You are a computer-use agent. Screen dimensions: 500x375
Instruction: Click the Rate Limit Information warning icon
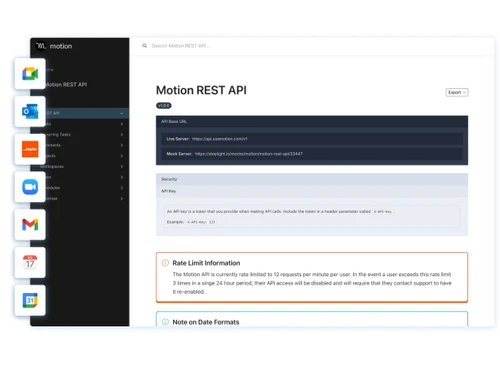coord(165,263)
